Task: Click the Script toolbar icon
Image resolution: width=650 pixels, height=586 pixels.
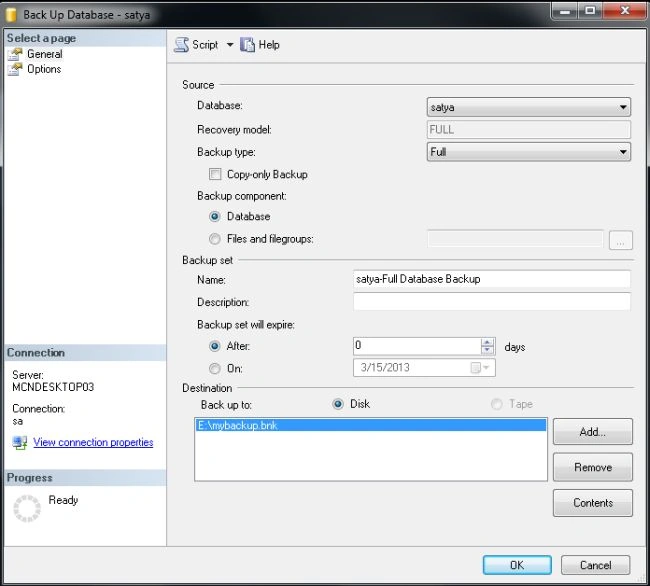Action: [x=181, y=44]
